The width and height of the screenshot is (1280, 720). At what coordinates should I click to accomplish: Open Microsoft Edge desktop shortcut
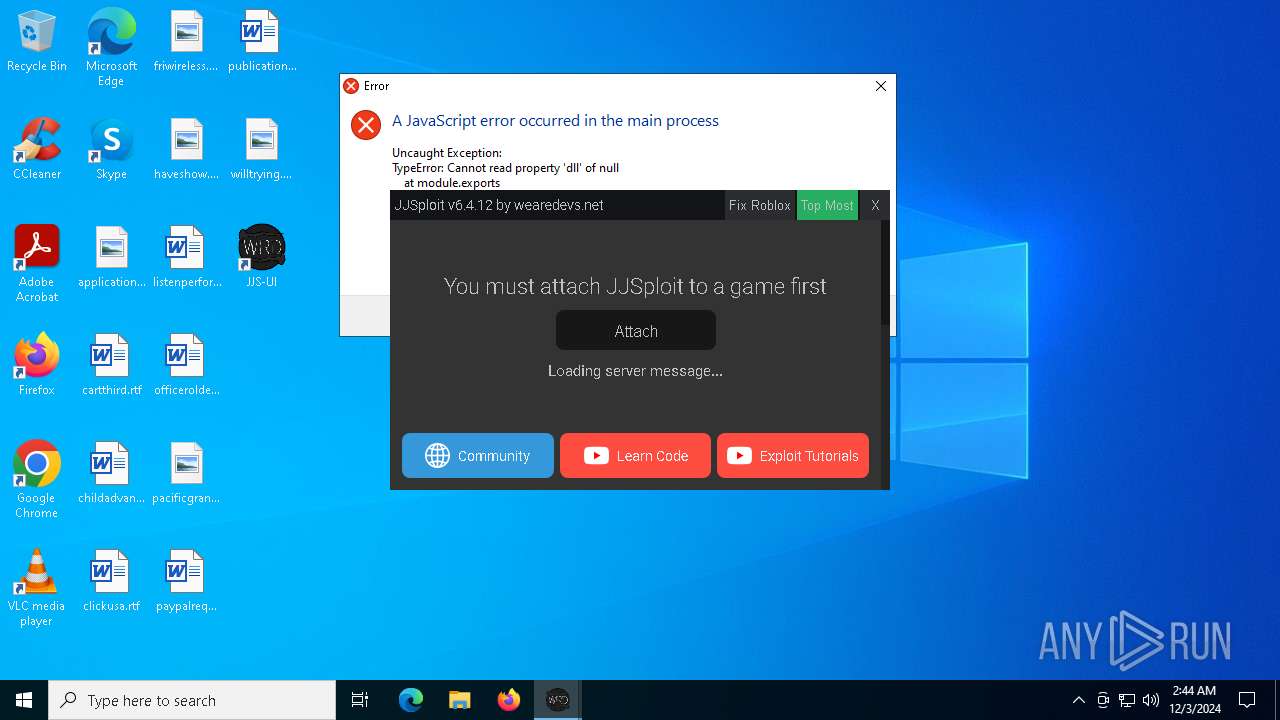[x=111, y=48]
